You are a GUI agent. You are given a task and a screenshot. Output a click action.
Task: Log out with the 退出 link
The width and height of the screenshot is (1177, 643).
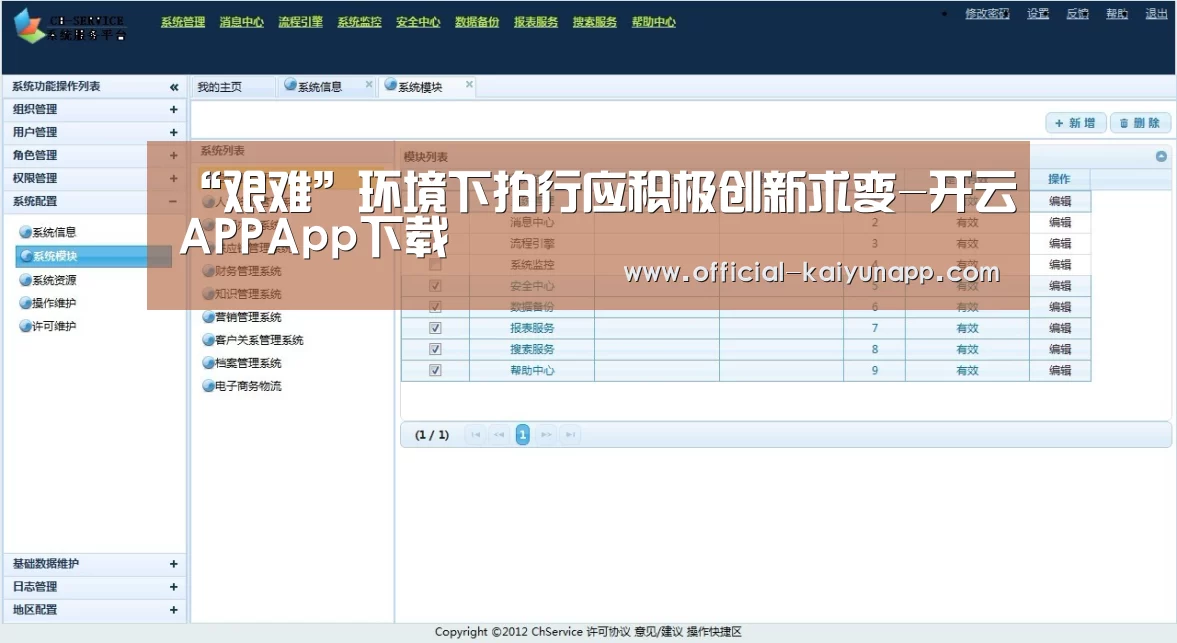[1156, 14]
